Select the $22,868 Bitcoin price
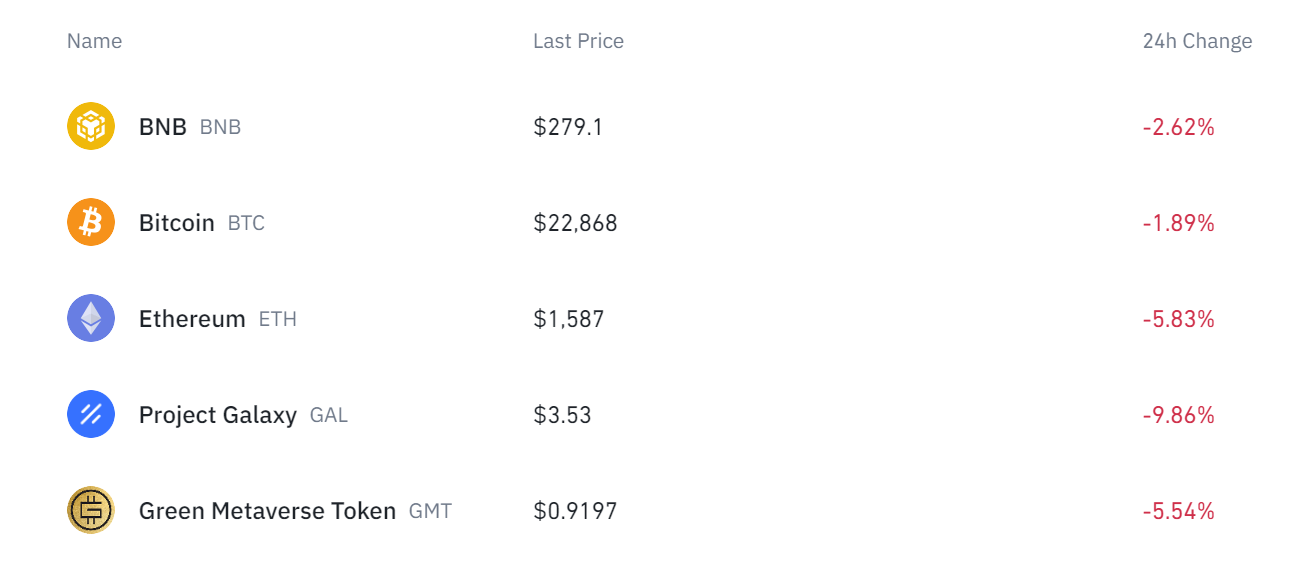The image size is (1311, 571). [575, 223]
